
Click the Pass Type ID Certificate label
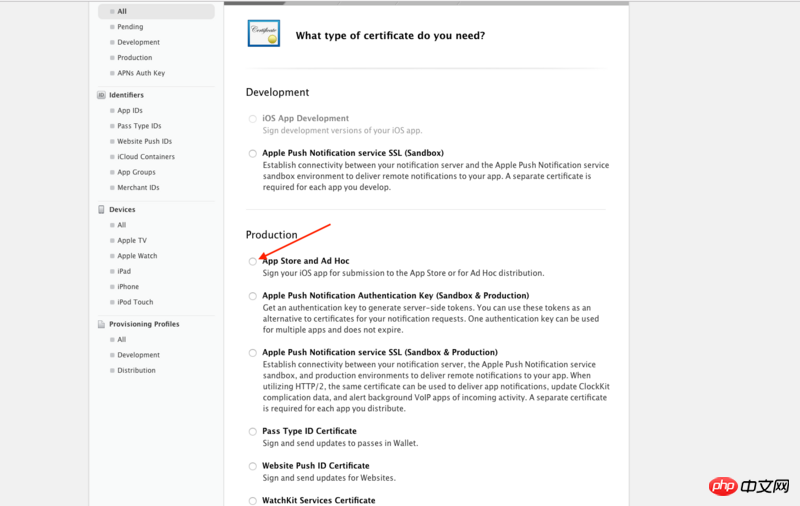point(309,431)
